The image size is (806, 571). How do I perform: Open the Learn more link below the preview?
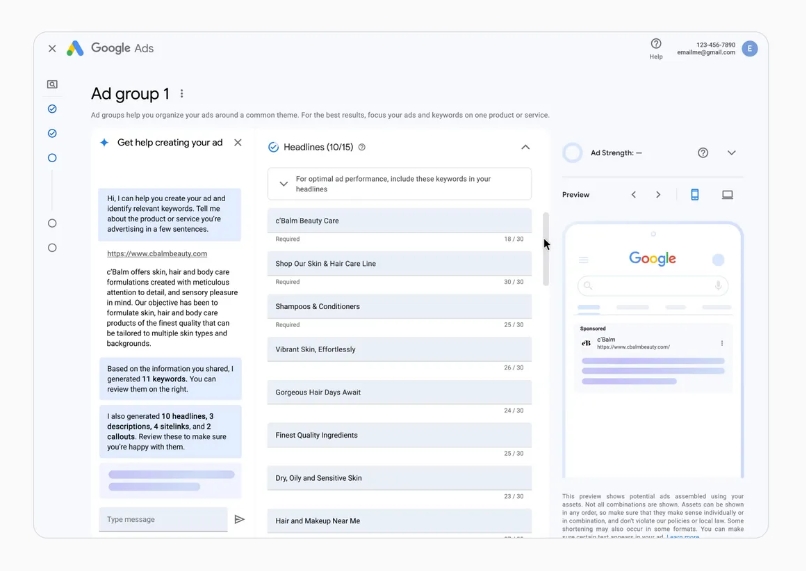(683, 537)
